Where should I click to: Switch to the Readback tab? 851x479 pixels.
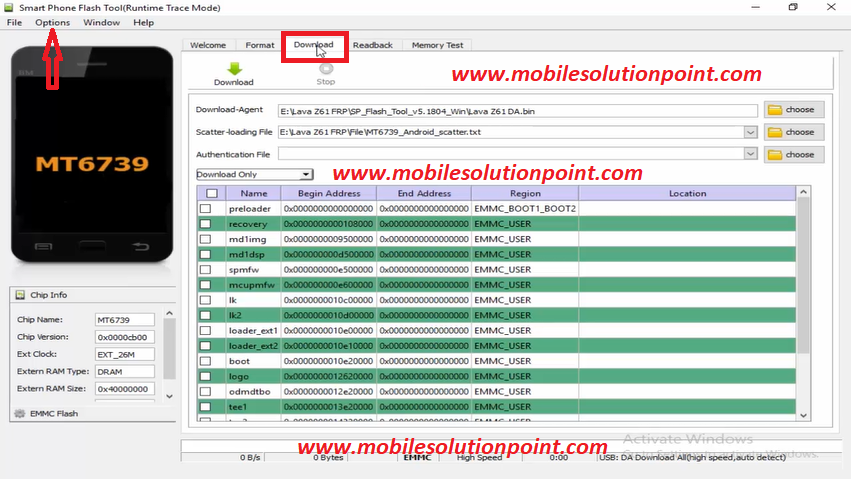click(373, 45)
